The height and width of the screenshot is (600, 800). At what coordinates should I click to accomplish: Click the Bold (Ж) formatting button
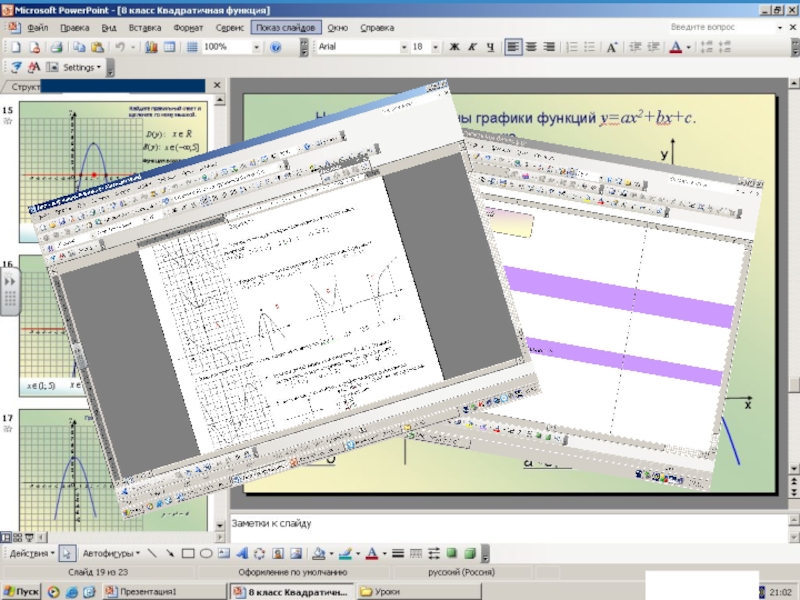(454, 47)
